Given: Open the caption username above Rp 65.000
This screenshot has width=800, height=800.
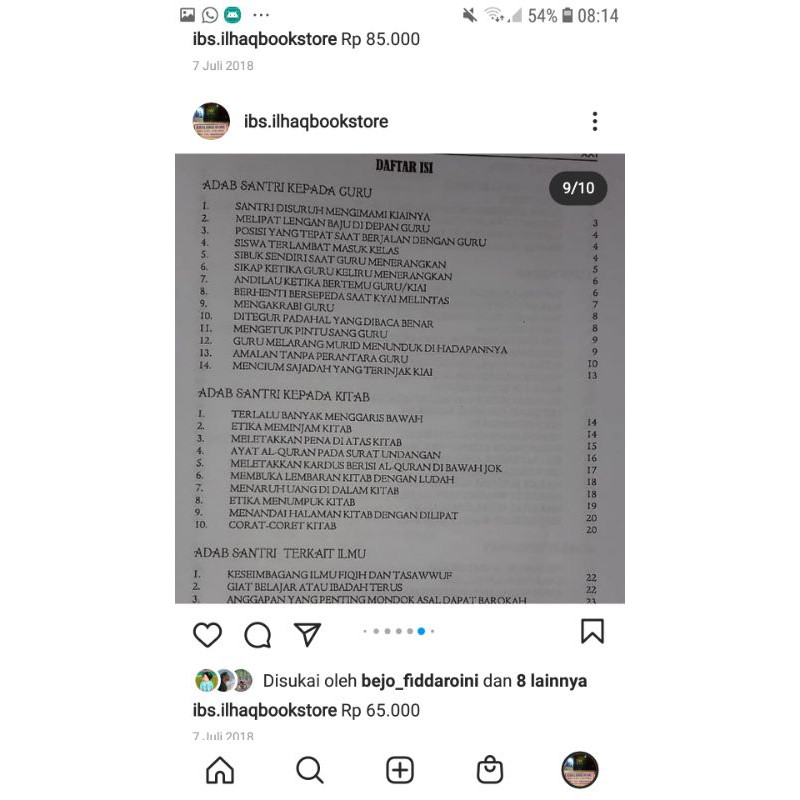Looking at the screenshot, I should (265, 710).
